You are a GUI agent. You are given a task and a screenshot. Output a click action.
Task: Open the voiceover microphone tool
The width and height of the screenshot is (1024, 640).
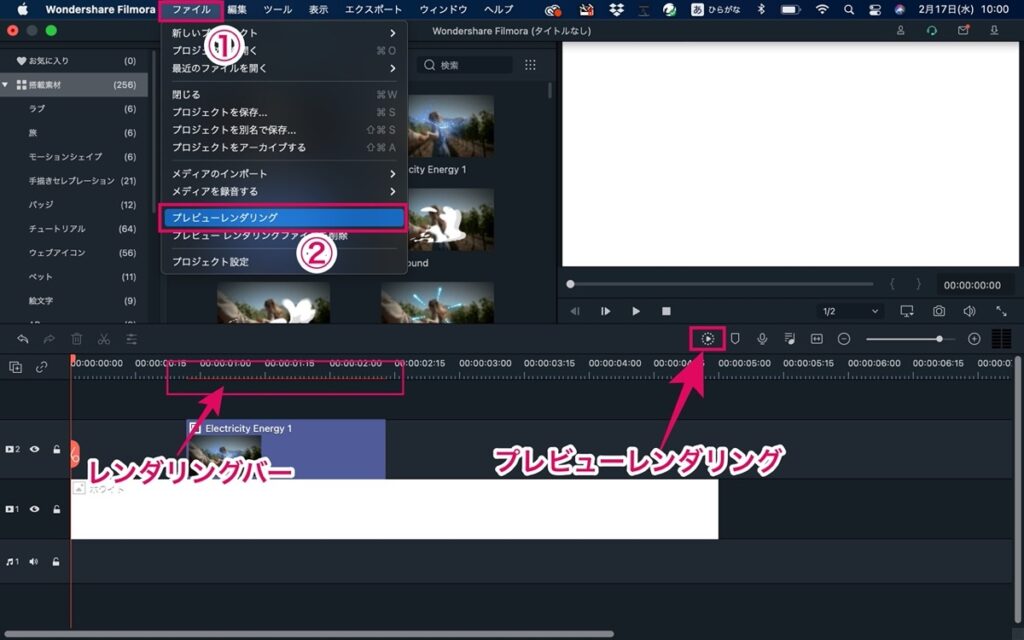pyautogui.click(x=761, y=339)
